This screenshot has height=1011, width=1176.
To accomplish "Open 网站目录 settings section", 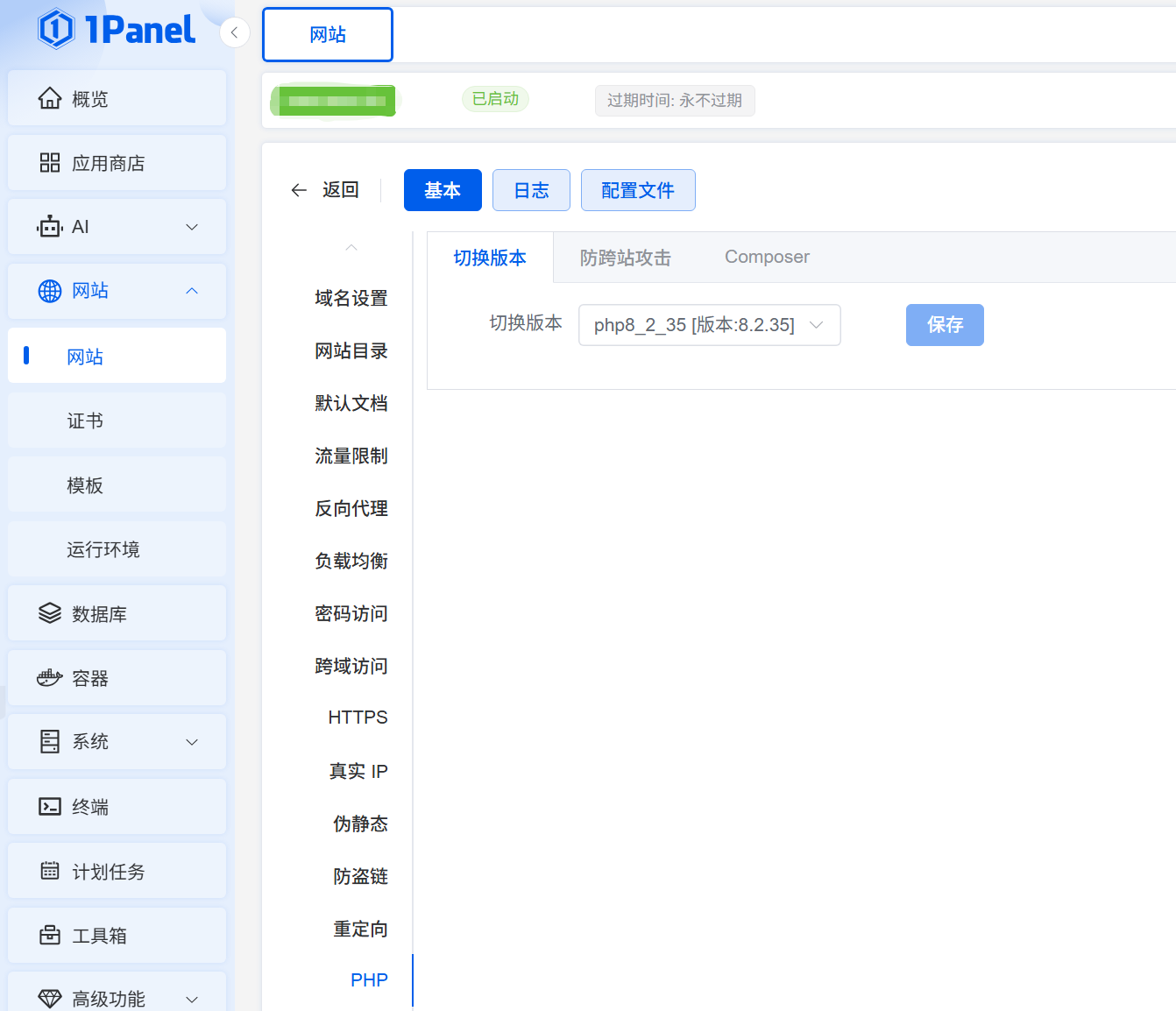I will point(351,350).
